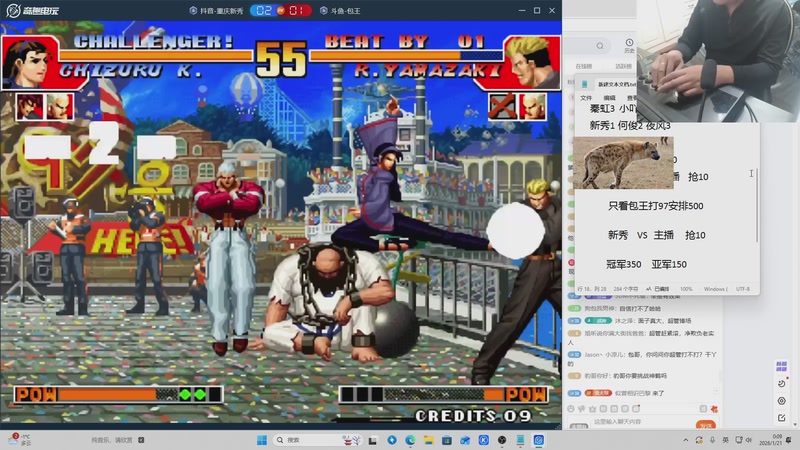The width and height of the screenshot is (800, 450).
Task: Open the Microsoft Store taskbar icon
Action: tap(447, 440)
